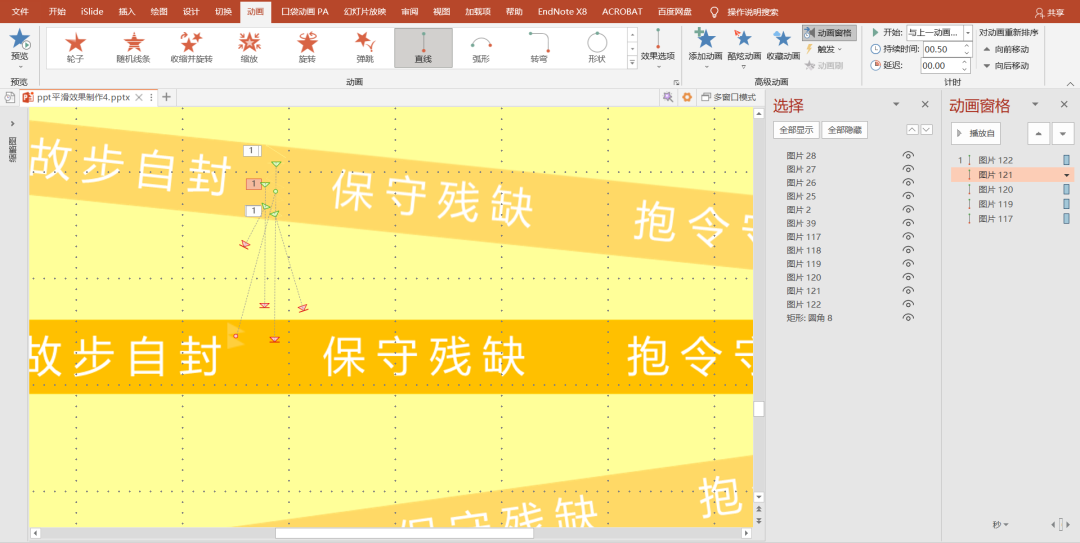The image size is (1080, 543).
Task: Select the 直线 (Line) motion path
Action: (423, 48)
